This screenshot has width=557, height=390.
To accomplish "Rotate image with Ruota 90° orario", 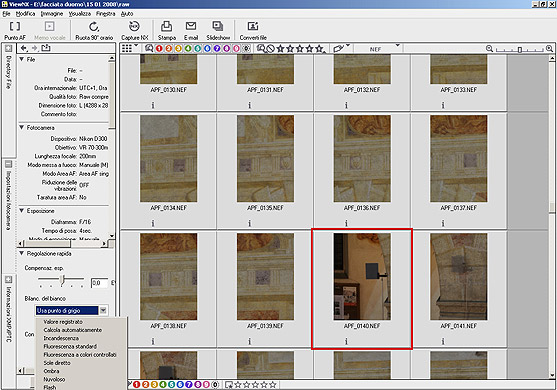I will pos(94,30).
